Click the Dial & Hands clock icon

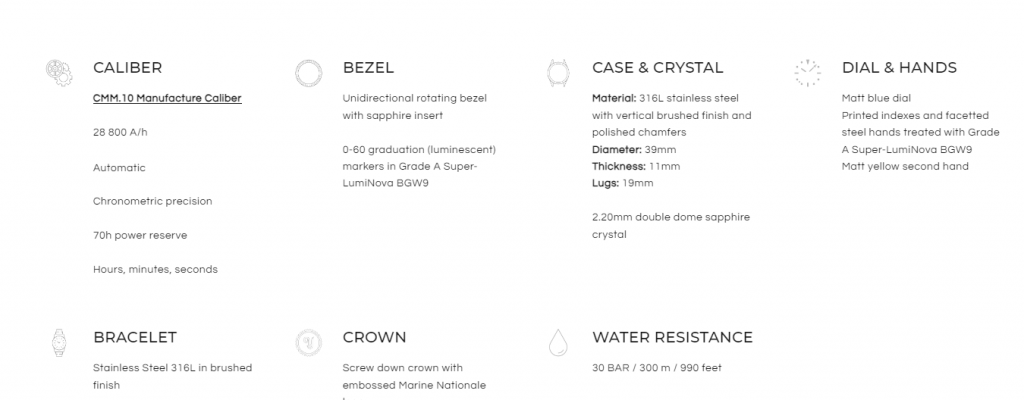(x=807, y=72)
